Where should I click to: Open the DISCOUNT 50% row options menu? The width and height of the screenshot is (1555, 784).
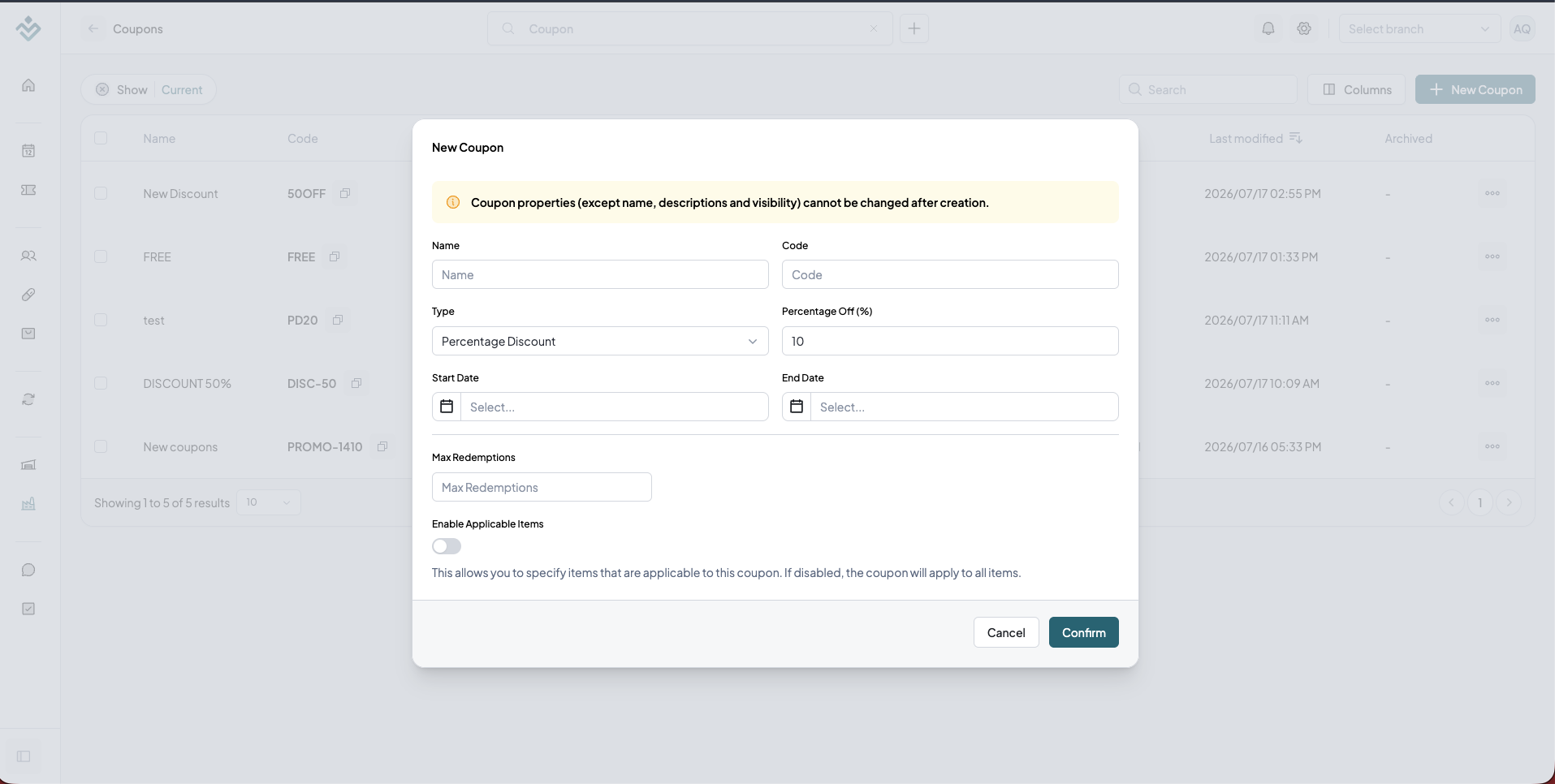(x=1492, y=383)
